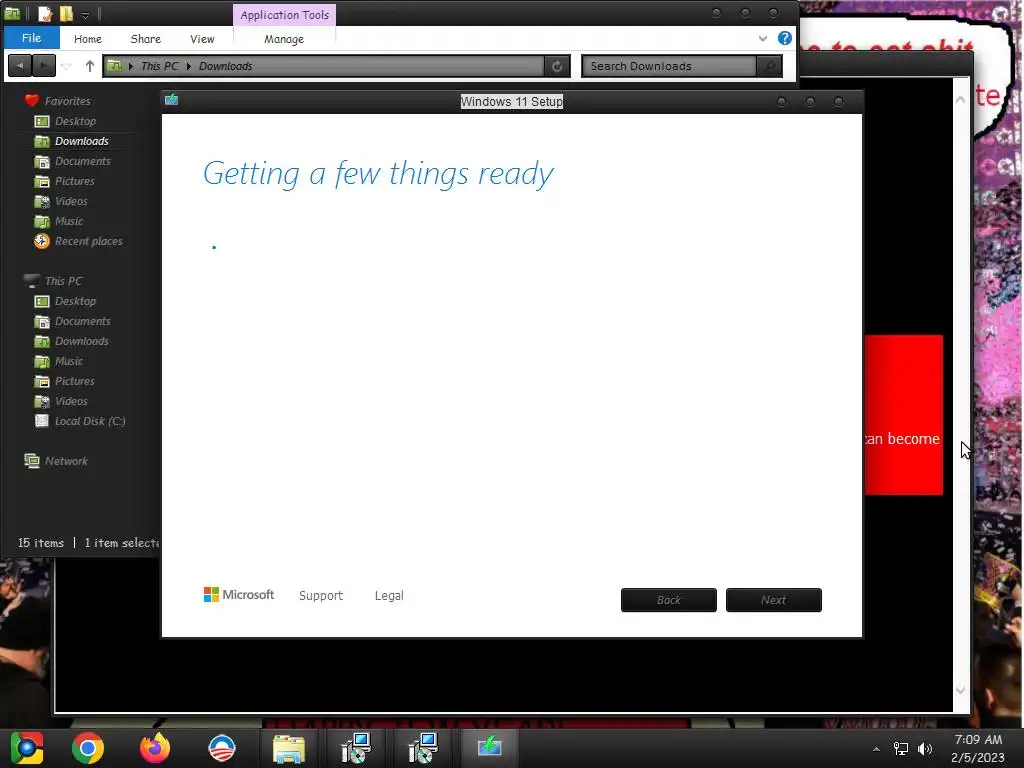The image size is (1024, 768).
Task: Open File Explorer from the taskbar
Action: coord(289,748)
